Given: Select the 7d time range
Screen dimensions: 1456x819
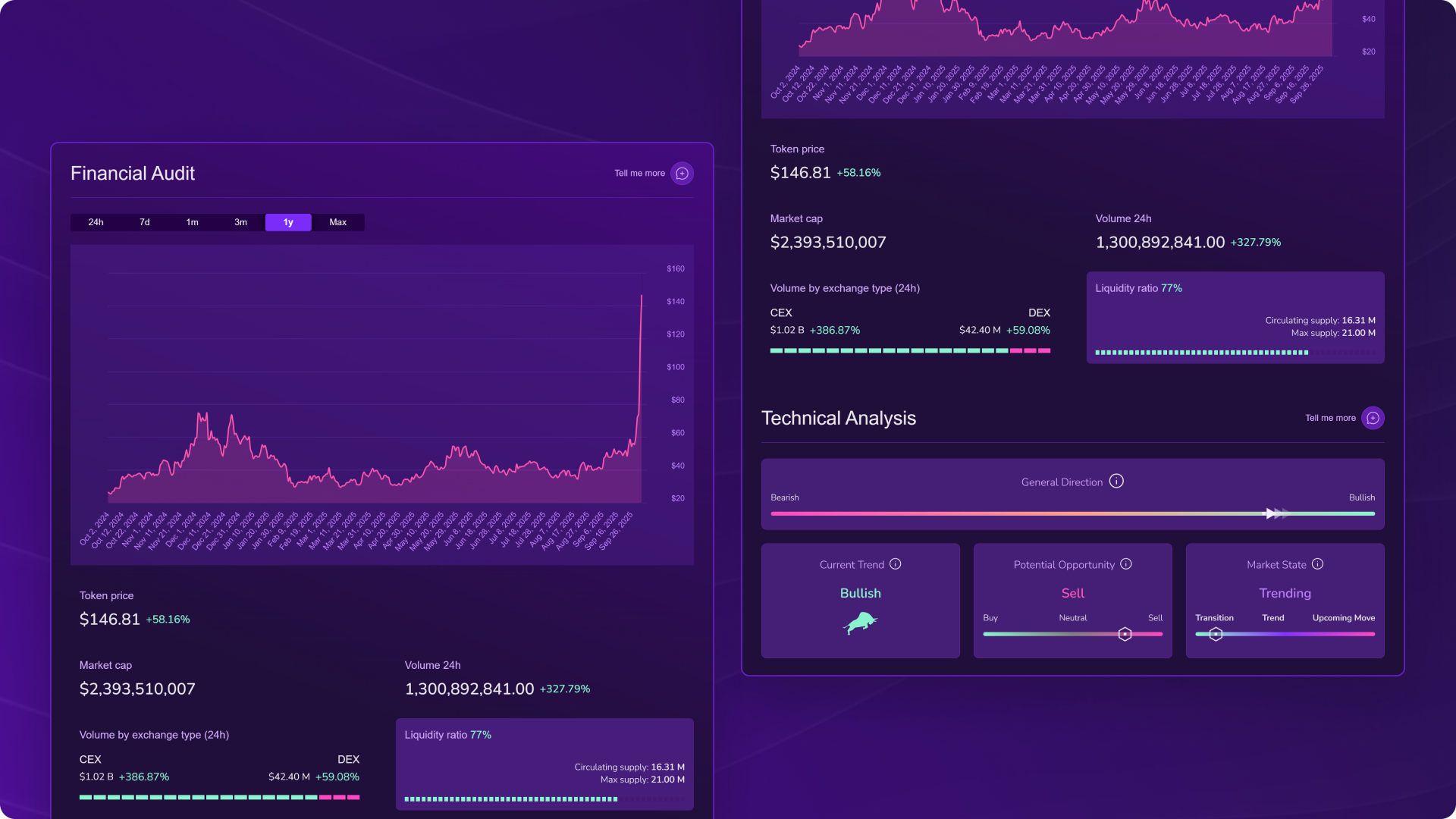Looking at the screenshot, I should point(144,222).
